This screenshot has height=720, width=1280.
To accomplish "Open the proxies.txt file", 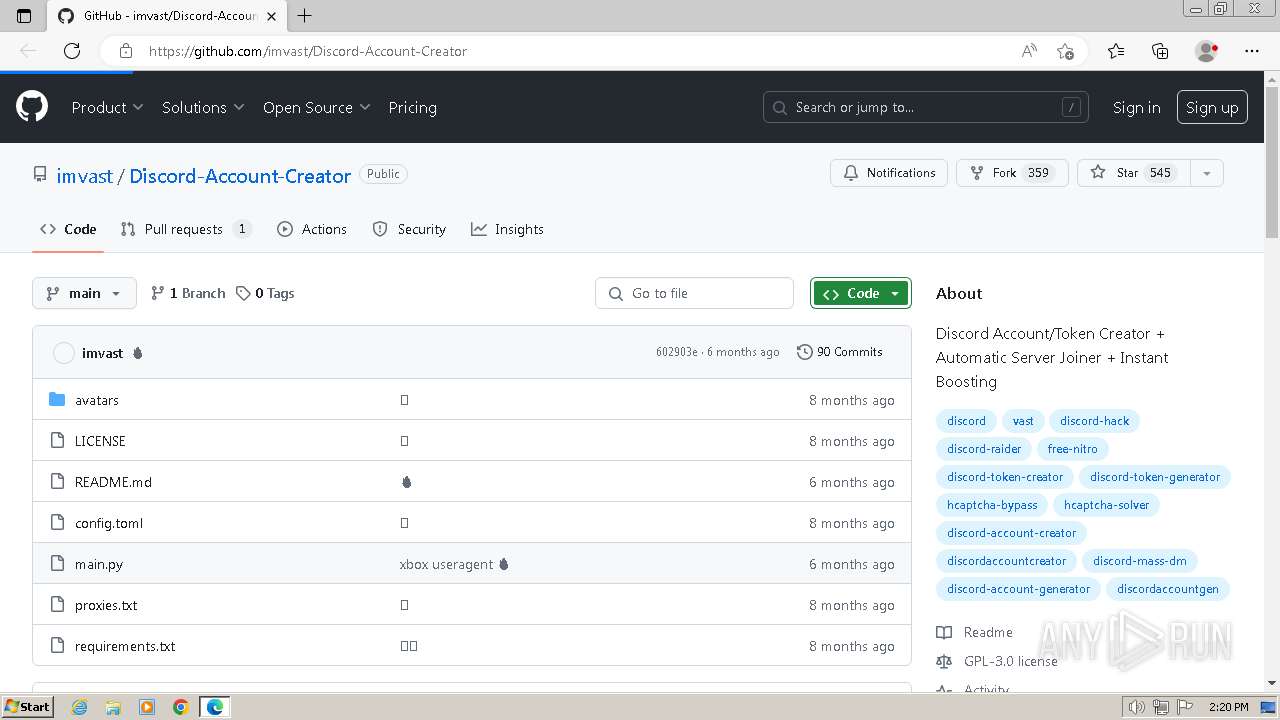I will tap(106, 605).
